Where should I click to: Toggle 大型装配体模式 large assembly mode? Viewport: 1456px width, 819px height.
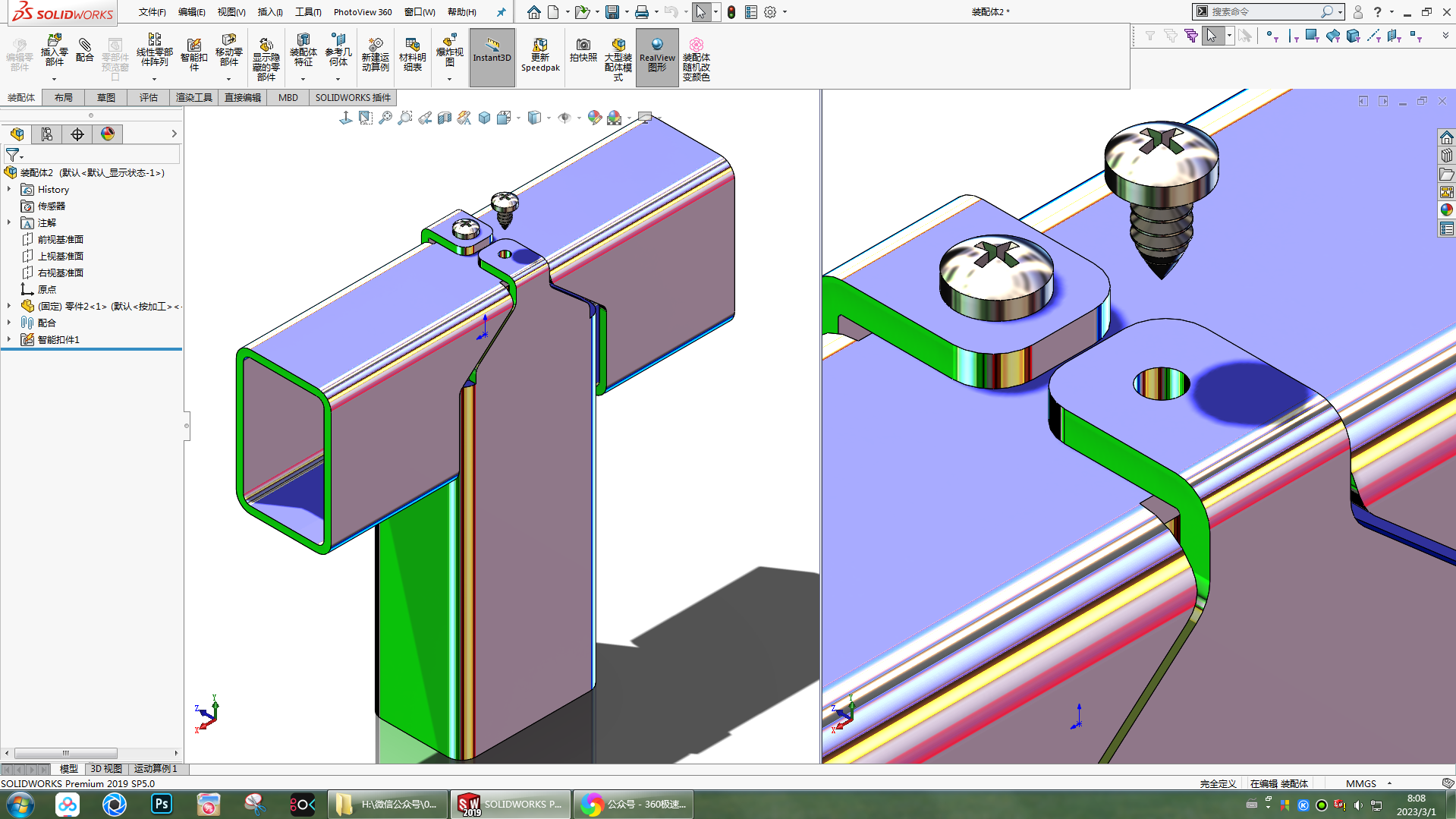point(618,59)
